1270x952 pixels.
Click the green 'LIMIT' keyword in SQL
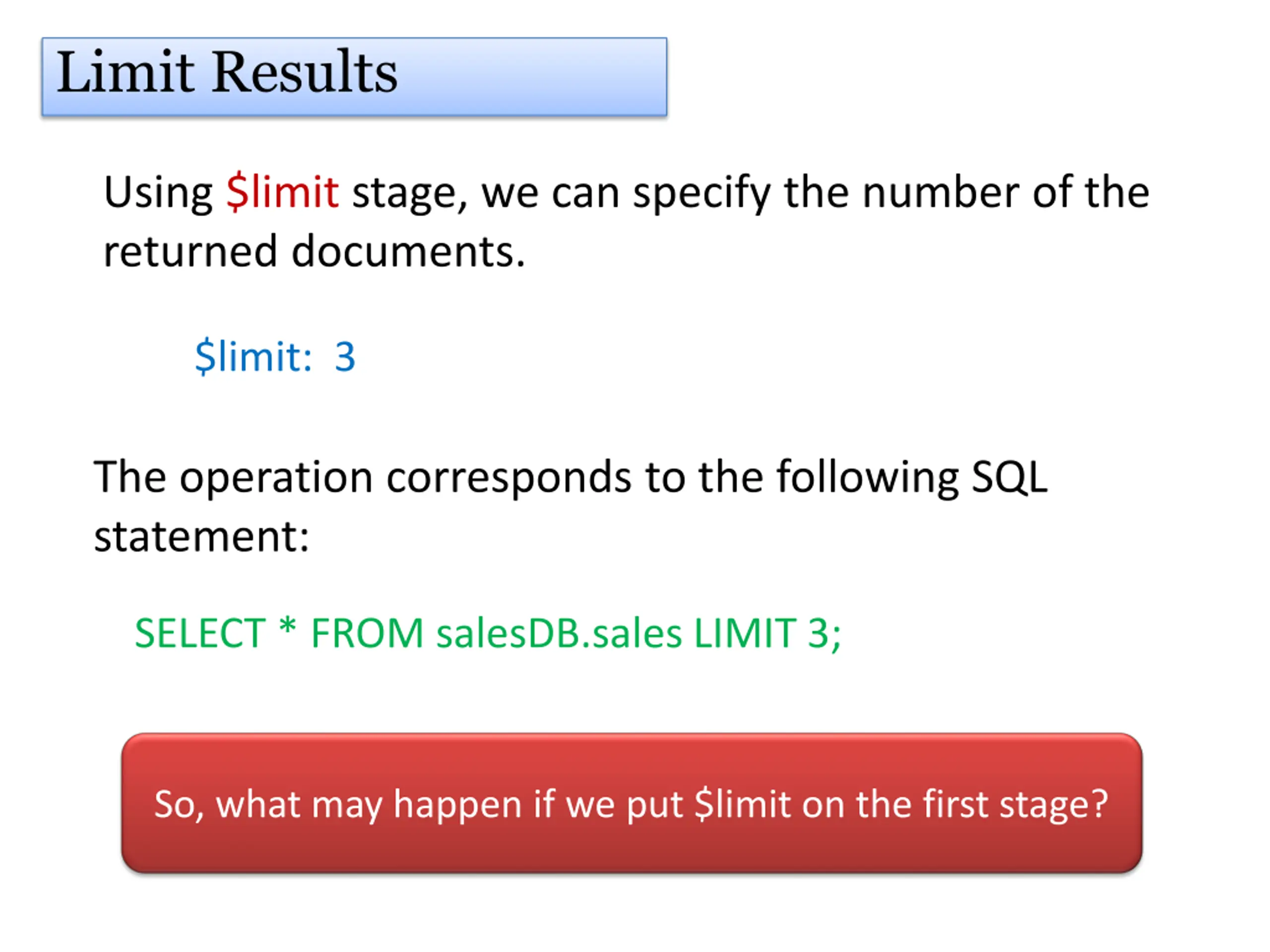[x=745, y=634]
